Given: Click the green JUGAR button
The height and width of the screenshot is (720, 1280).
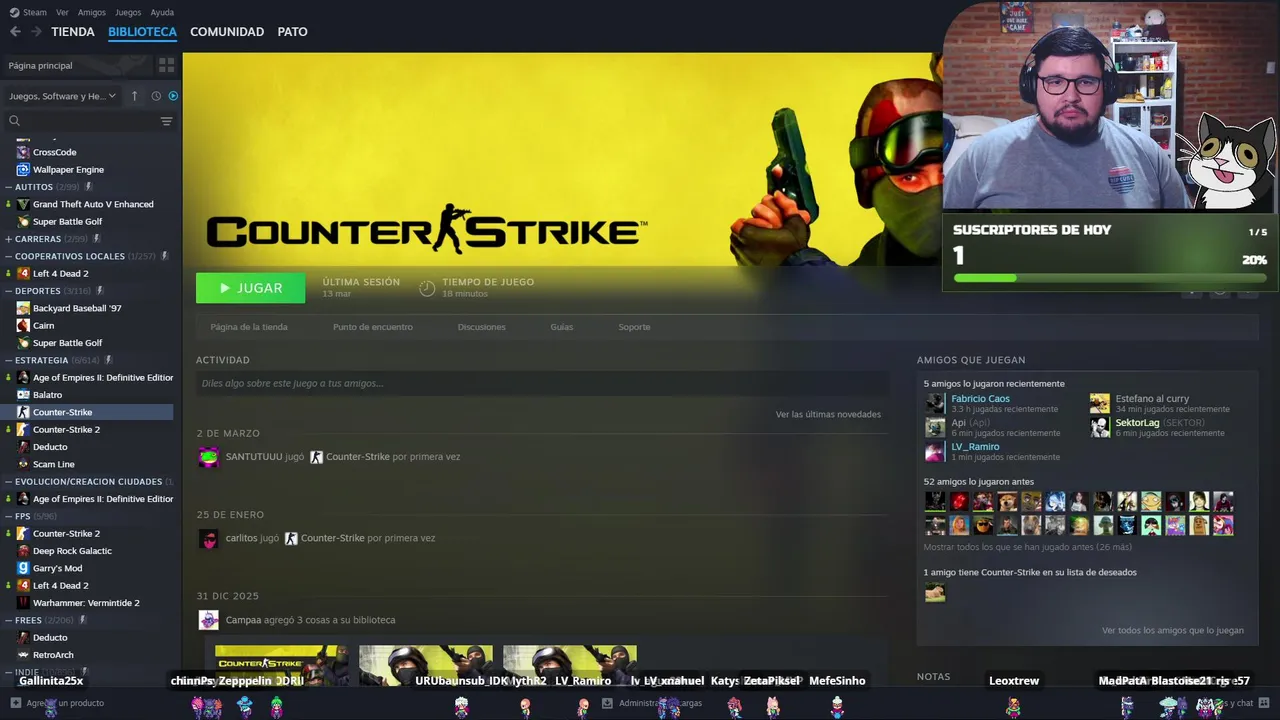Looking at the screenshot, I should click(250, 288).
